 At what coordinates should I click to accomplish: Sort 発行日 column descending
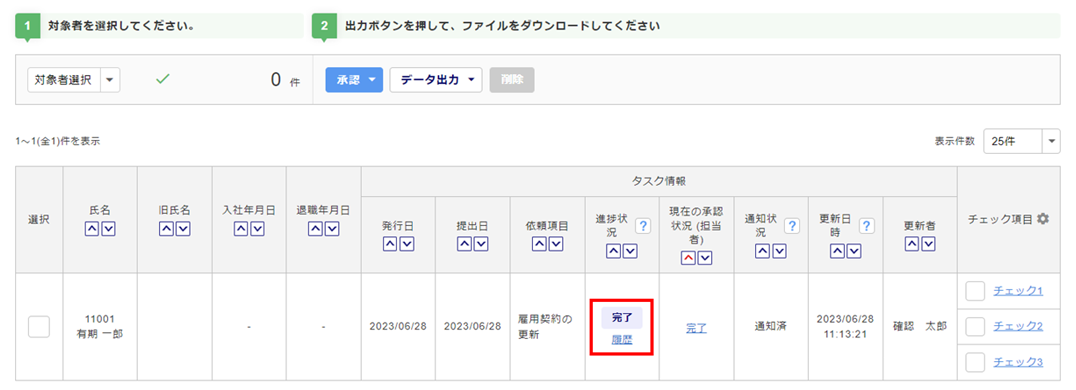406,243
